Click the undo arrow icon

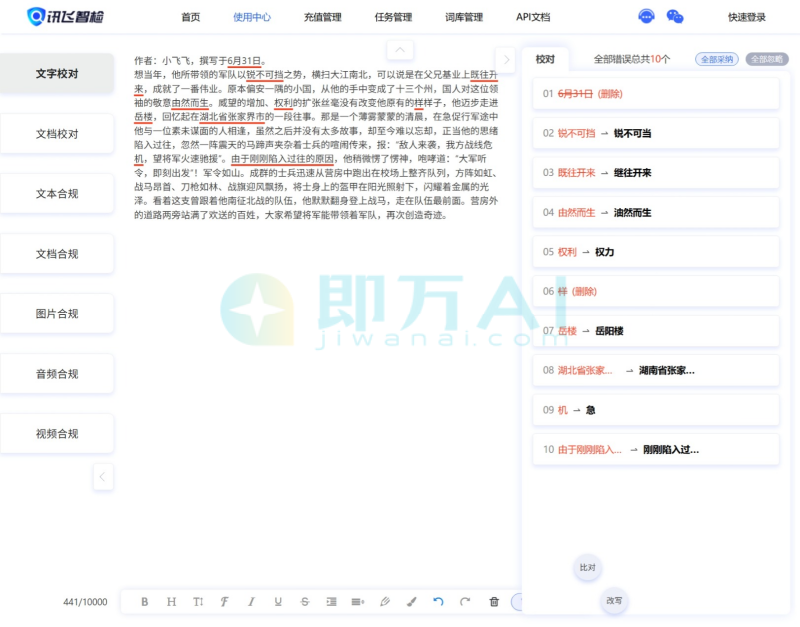tap(438, 602)
